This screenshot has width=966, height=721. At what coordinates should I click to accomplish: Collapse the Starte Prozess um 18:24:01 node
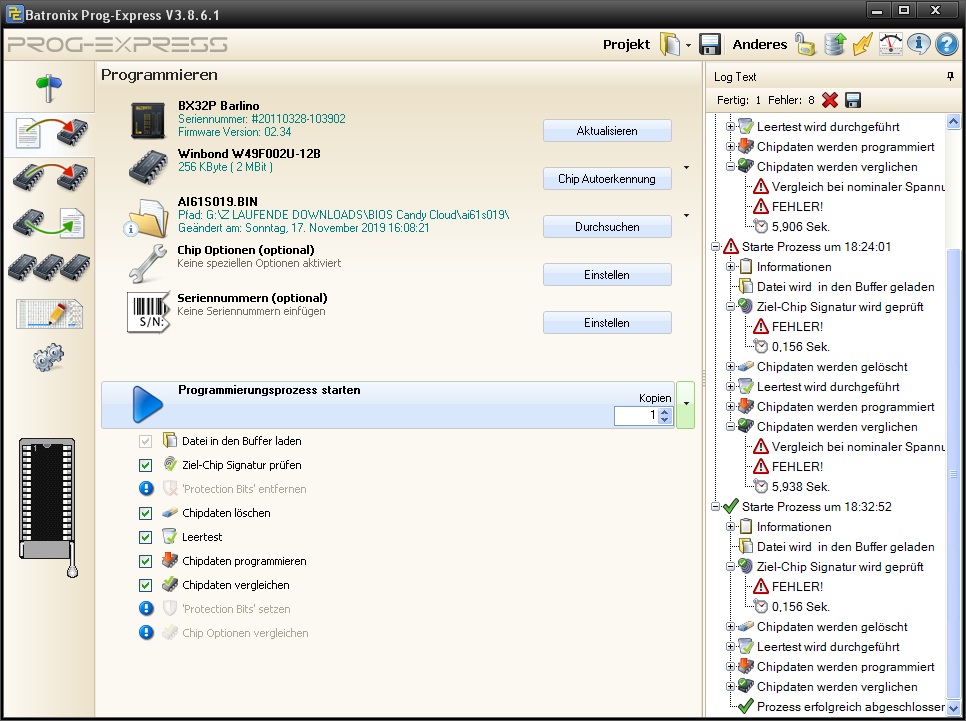715,246
